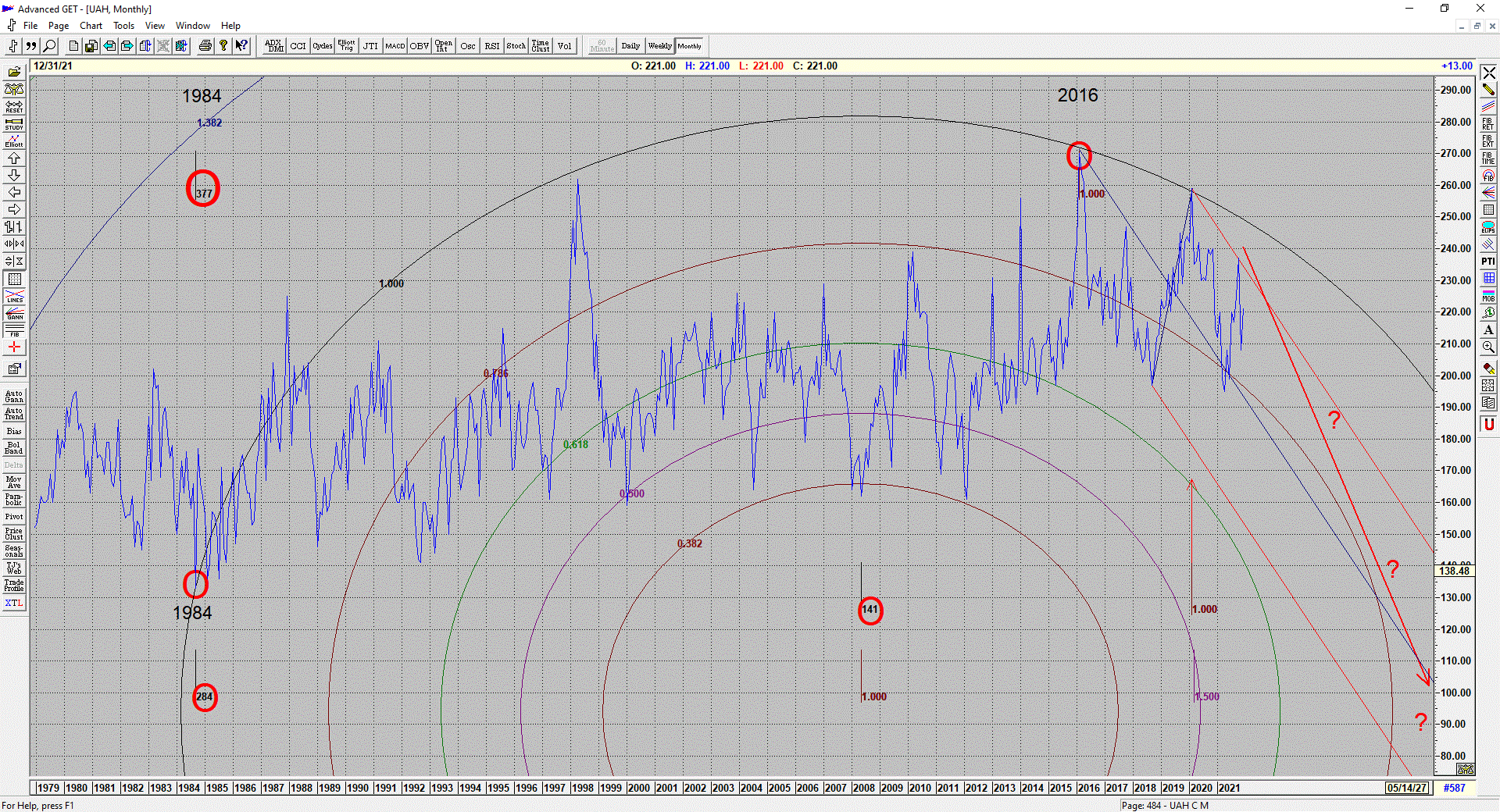
Task: Select the MOB tool
Action: 1488,296
